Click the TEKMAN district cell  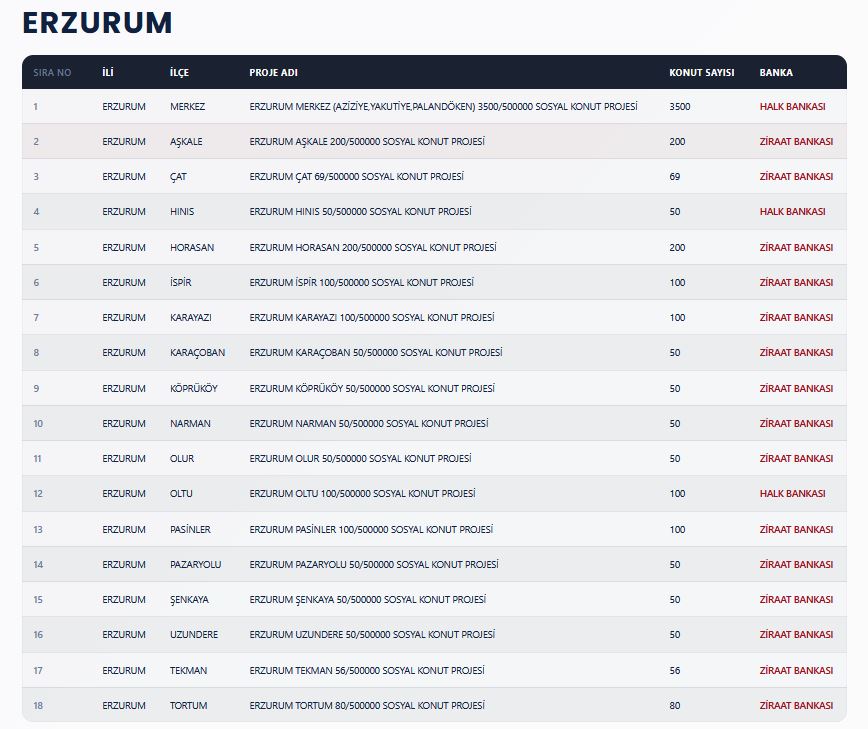188,670
